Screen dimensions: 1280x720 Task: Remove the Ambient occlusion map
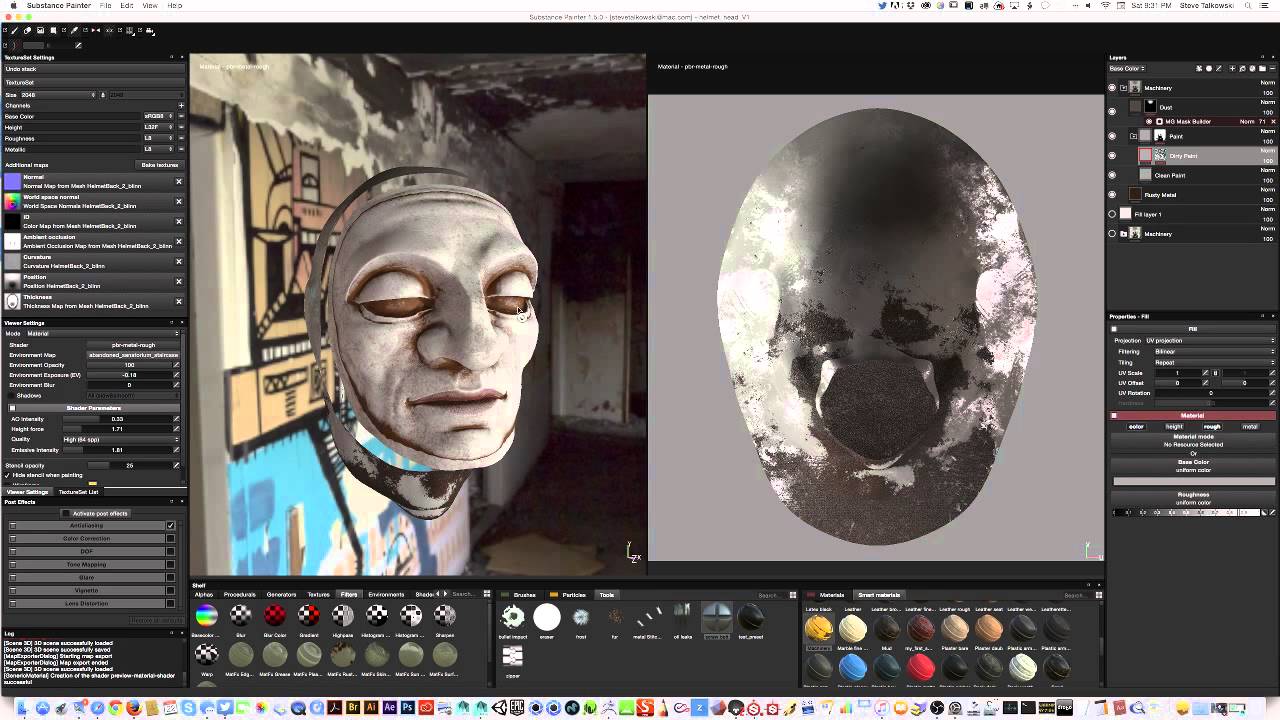[x=179, y=241]
